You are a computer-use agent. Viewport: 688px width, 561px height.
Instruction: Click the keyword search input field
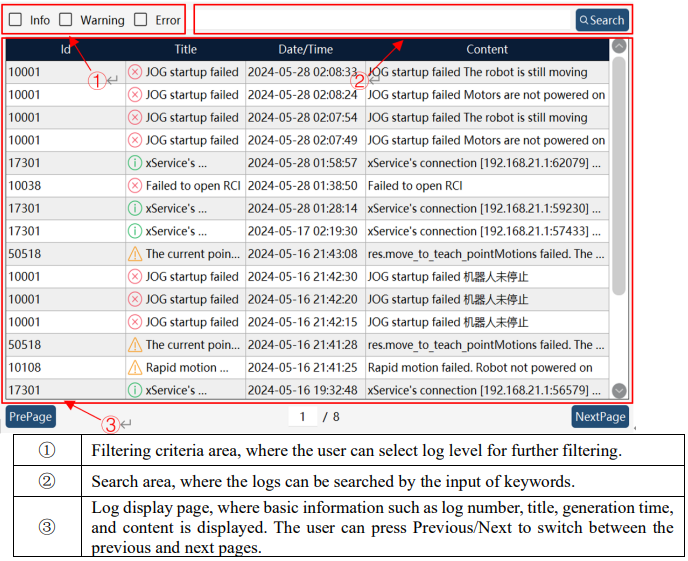pyautogui.click(x=383, y=20)
